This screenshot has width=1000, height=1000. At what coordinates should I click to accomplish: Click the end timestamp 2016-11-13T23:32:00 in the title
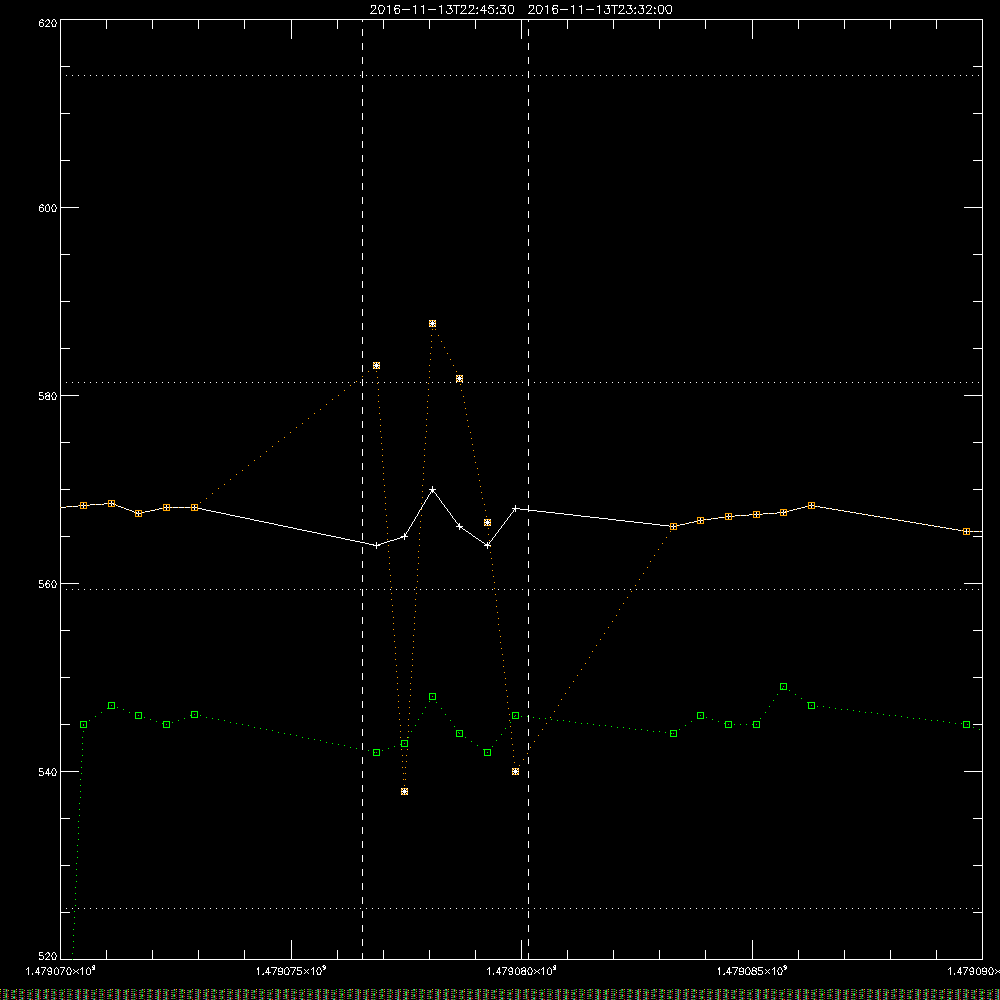[600, 10]
